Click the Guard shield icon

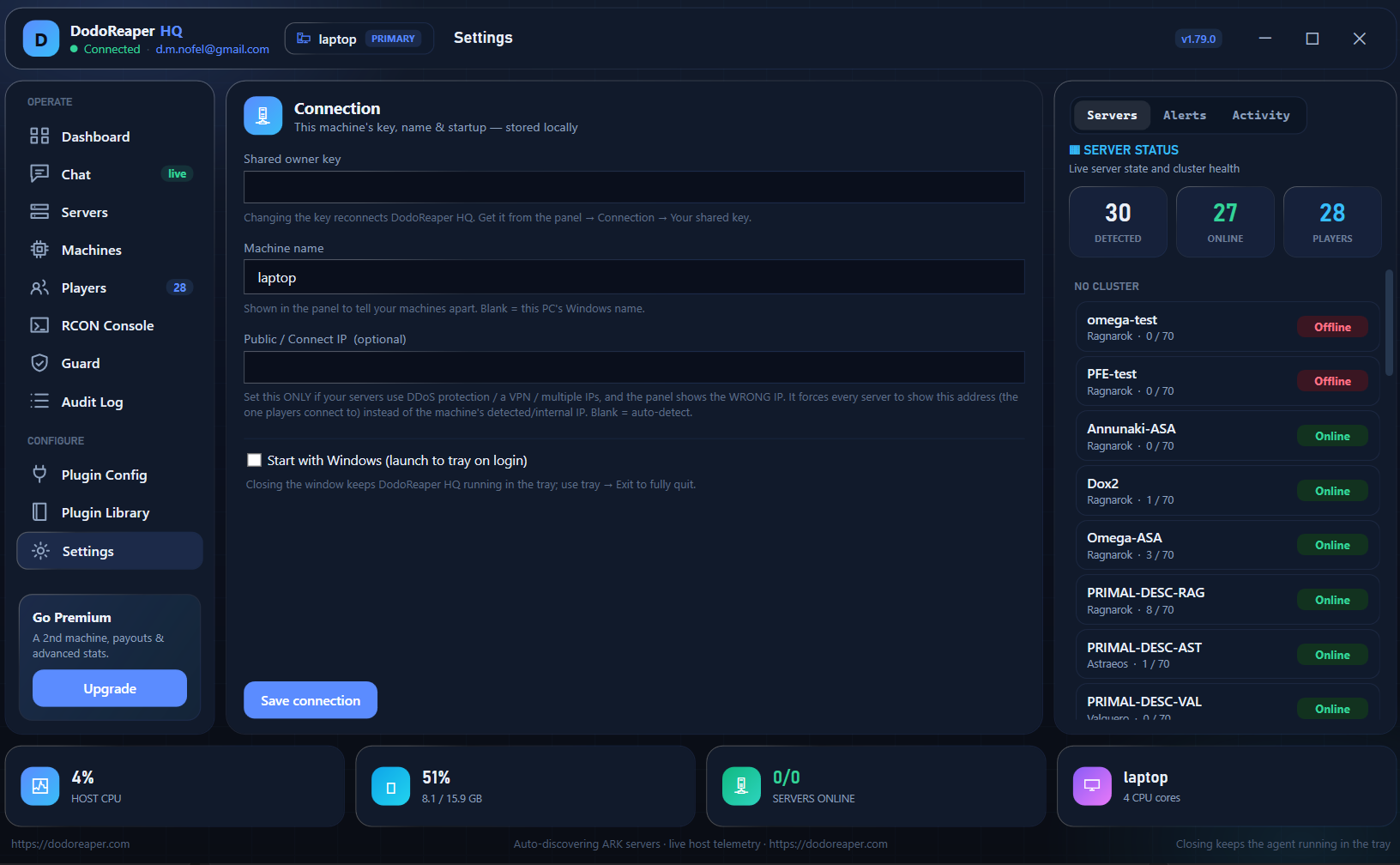tap(39, 363)
